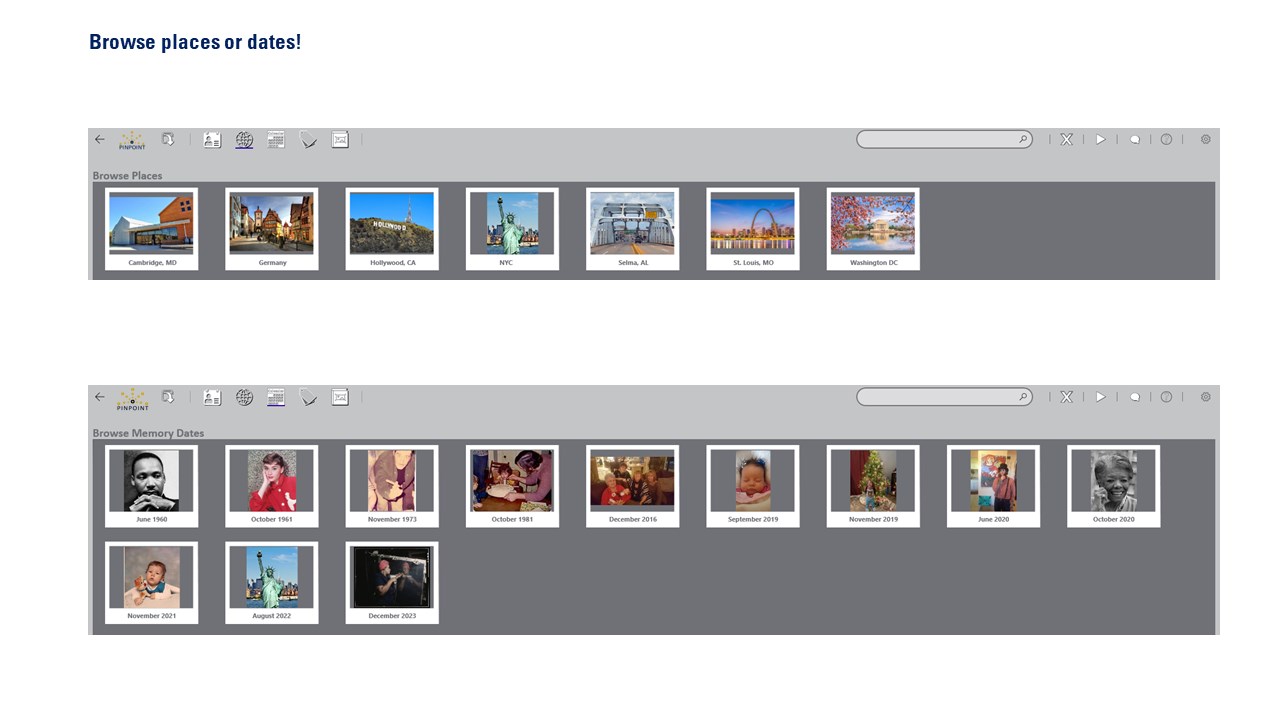Click the Pinpoint logo in Browse Memory Dates toolbar
The height and width of the screenshot is (720, 1280).
132,399
